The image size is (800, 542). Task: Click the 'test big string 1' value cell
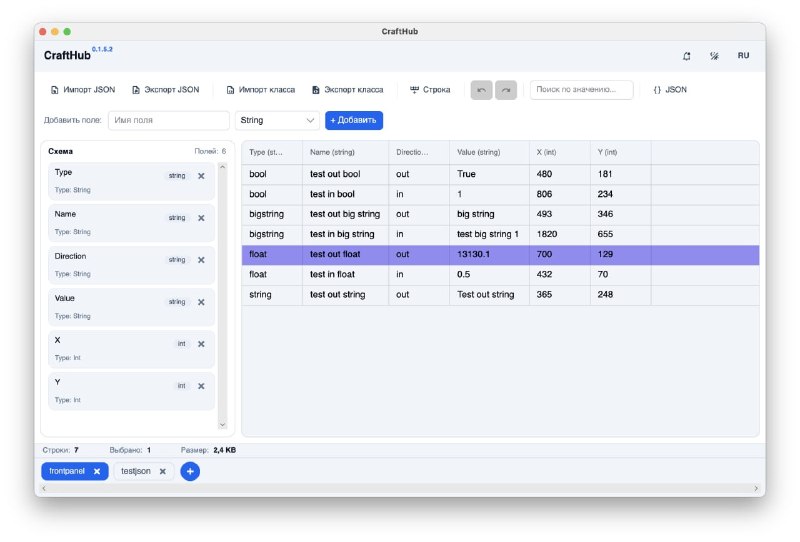[489, 234]
